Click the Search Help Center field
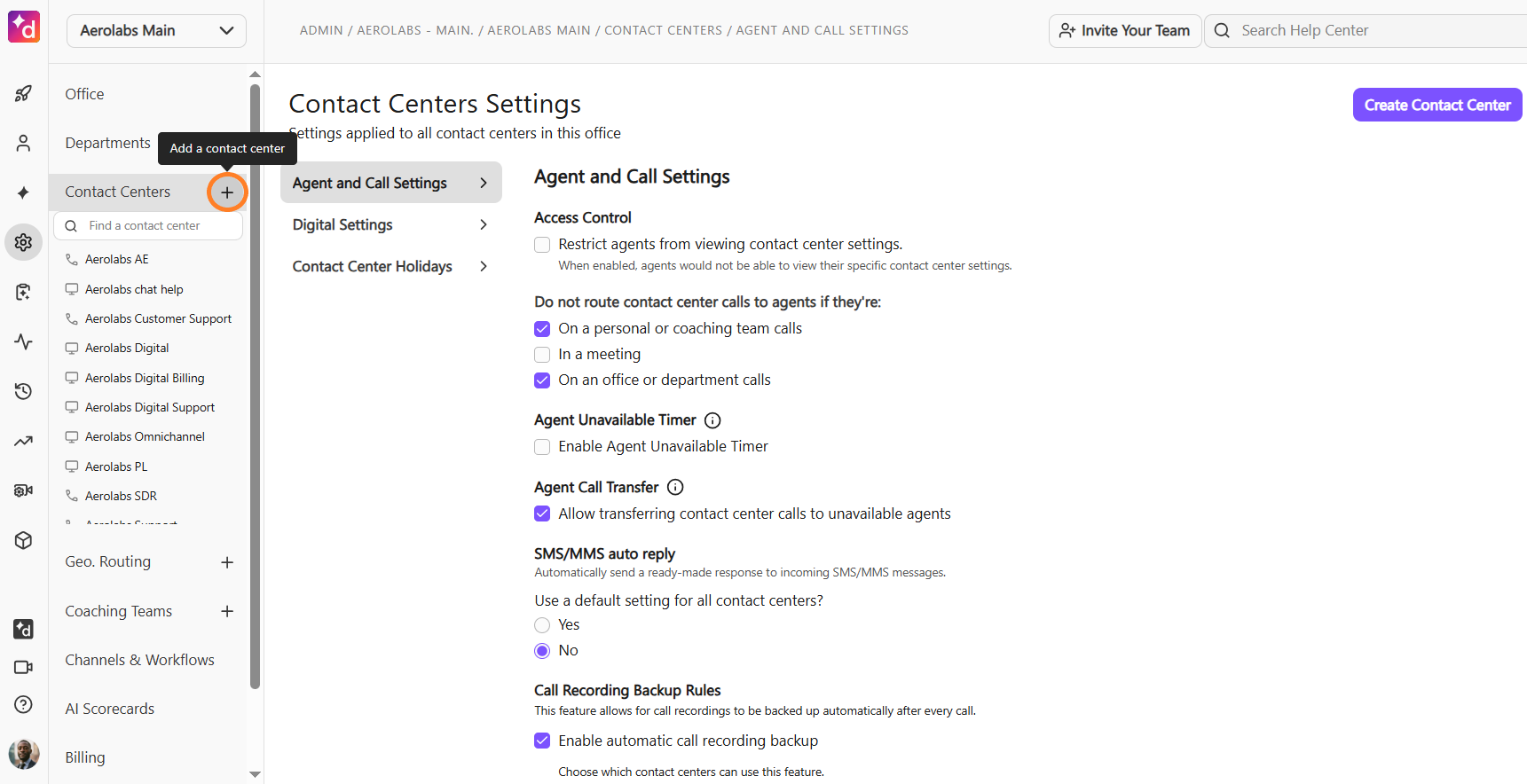Image resolution: width=1527 pixels, height=784 pixels. (x=1366, y=30)
